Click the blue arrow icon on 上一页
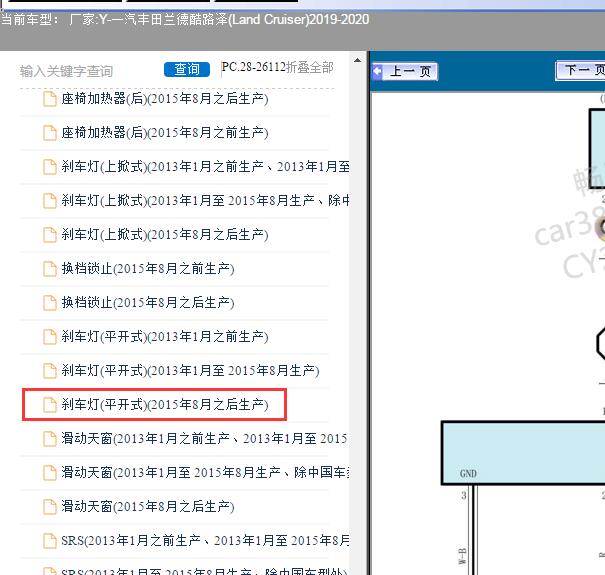 (377, 71)
